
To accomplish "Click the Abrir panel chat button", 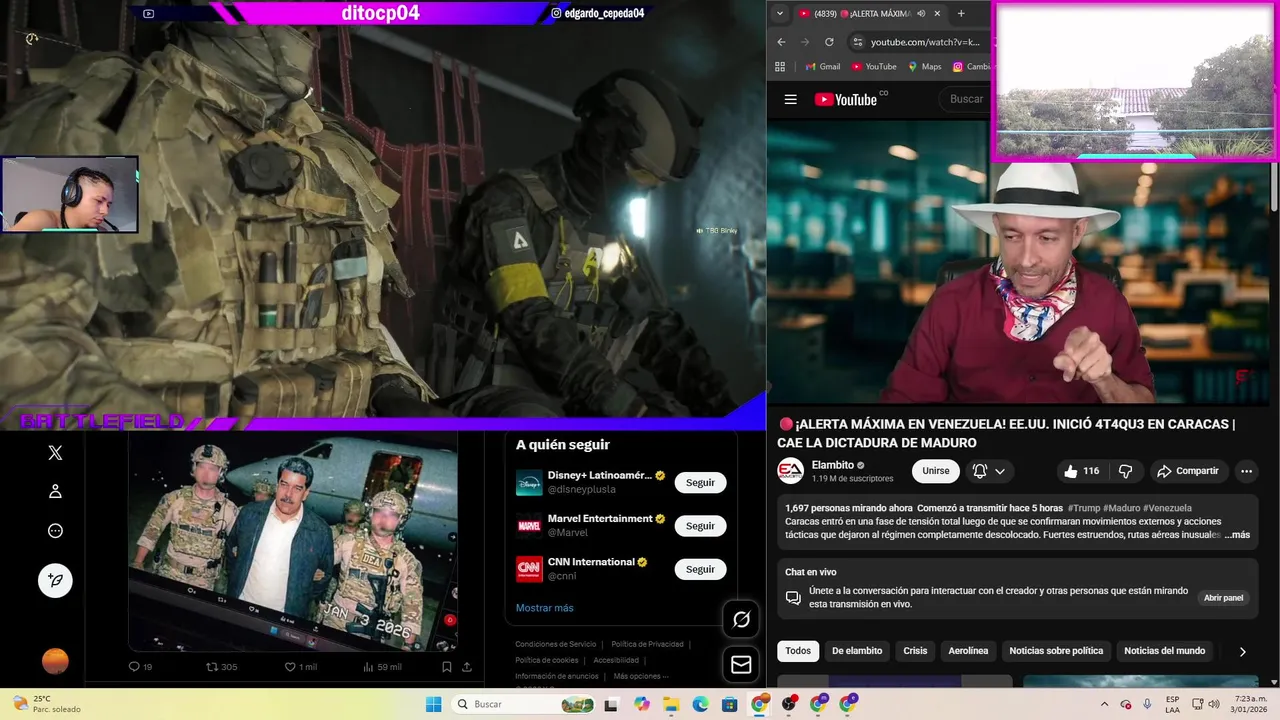I will 1223,598.
